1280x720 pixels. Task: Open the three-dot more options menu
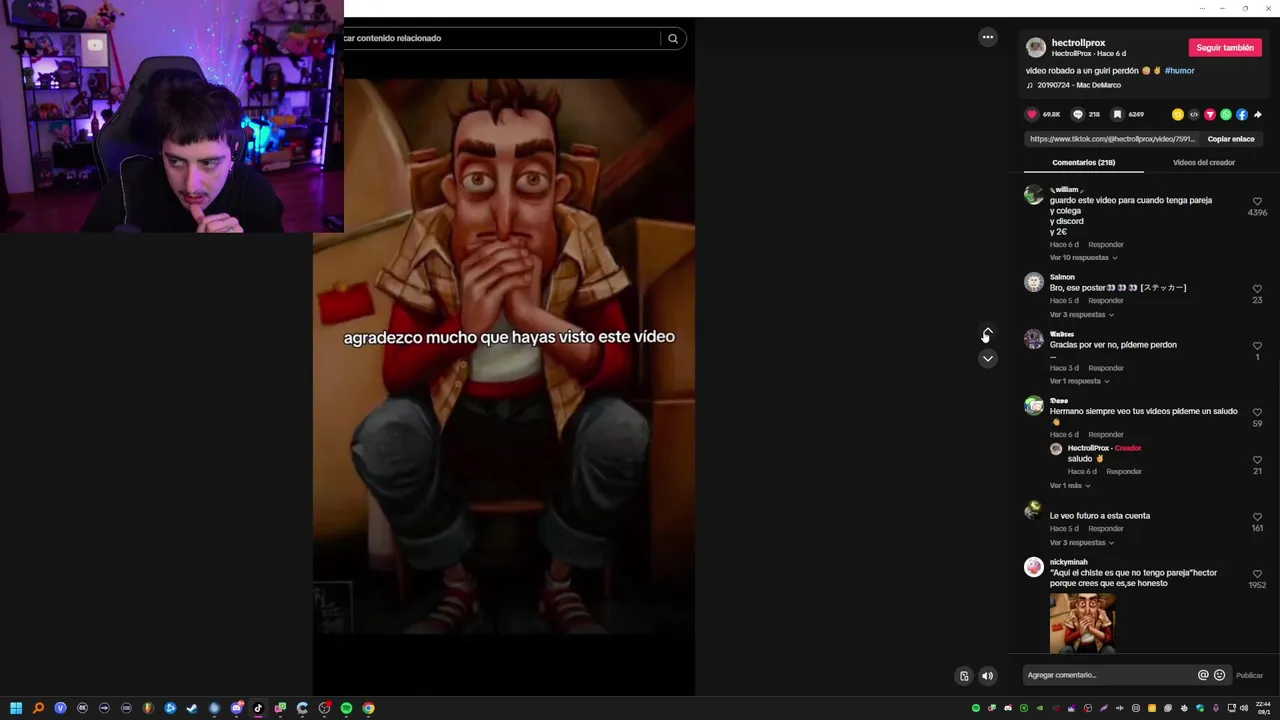[x=988, y=37]
